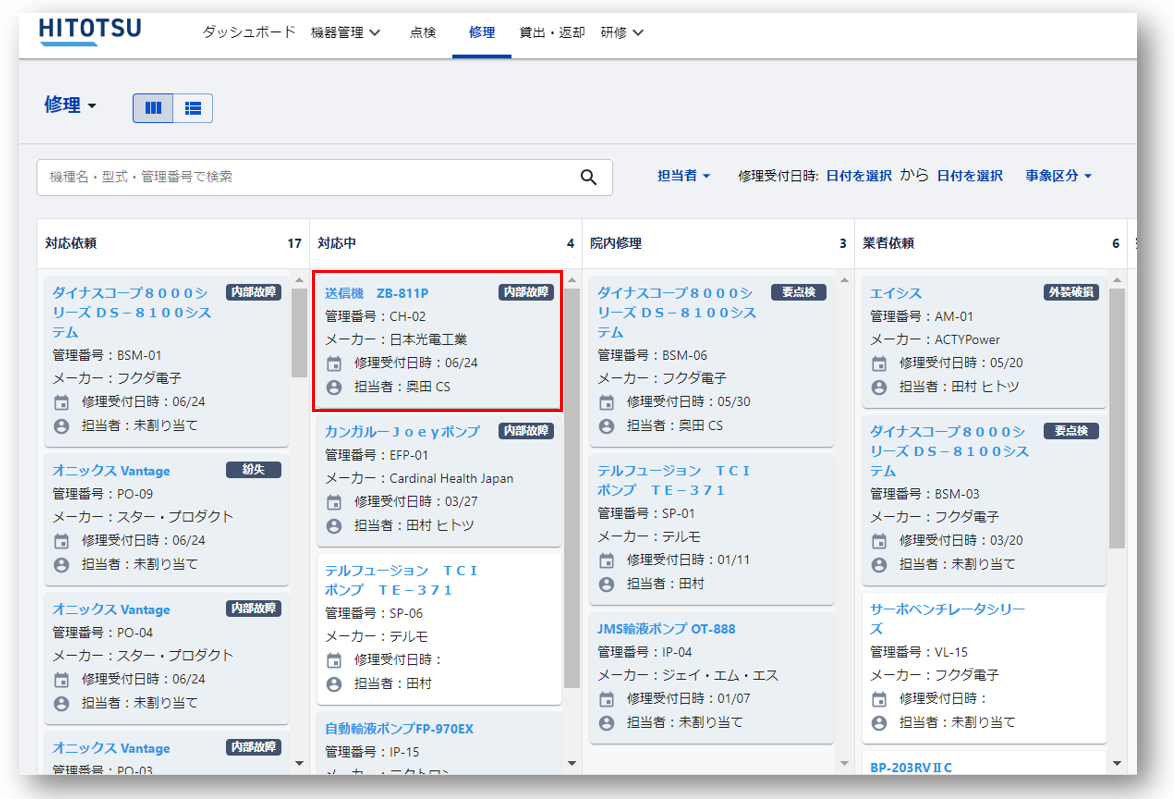The image size is (1174, 799).
Task: Click the 要点検 tag on BSM-06 card
Action: click(x=798, y=292)
